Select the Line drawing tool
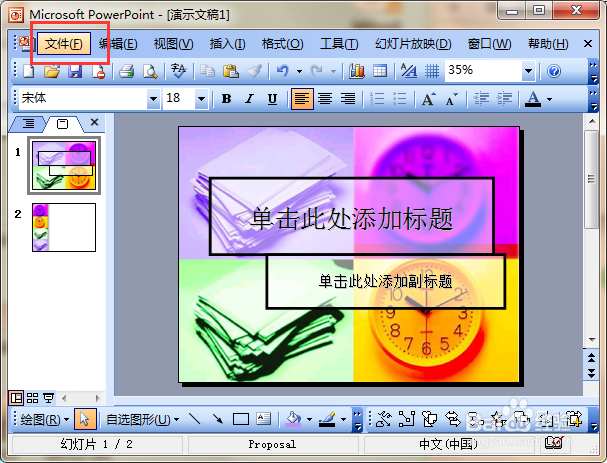The height and width of the screenshot is (463, 607). pyautogui.click(x=194, y=419)
